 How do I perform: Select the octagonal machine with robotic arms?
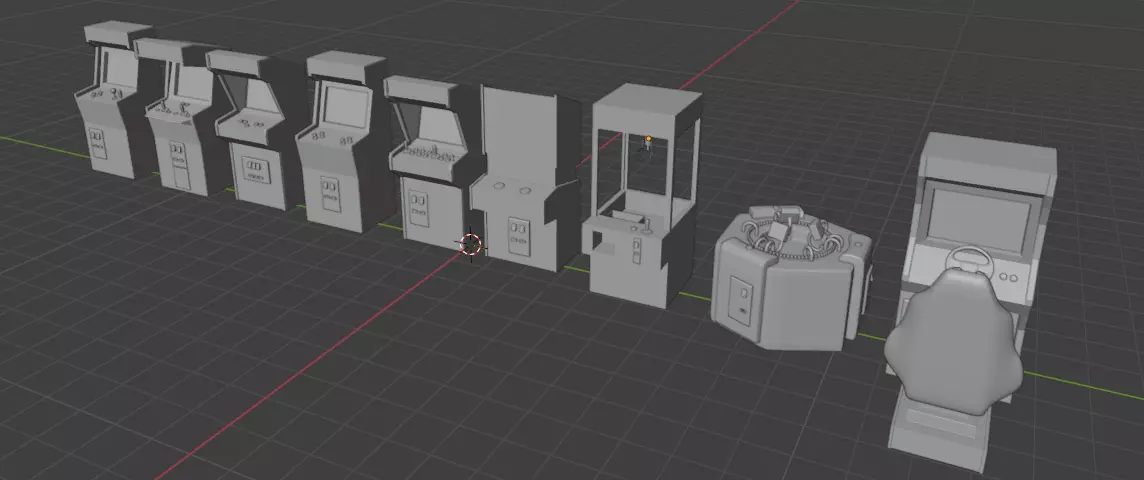792,276
